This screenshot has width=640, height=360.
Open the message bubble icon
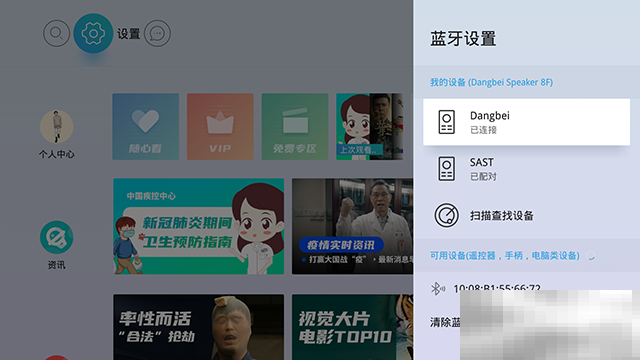click(x=157, y=33)
